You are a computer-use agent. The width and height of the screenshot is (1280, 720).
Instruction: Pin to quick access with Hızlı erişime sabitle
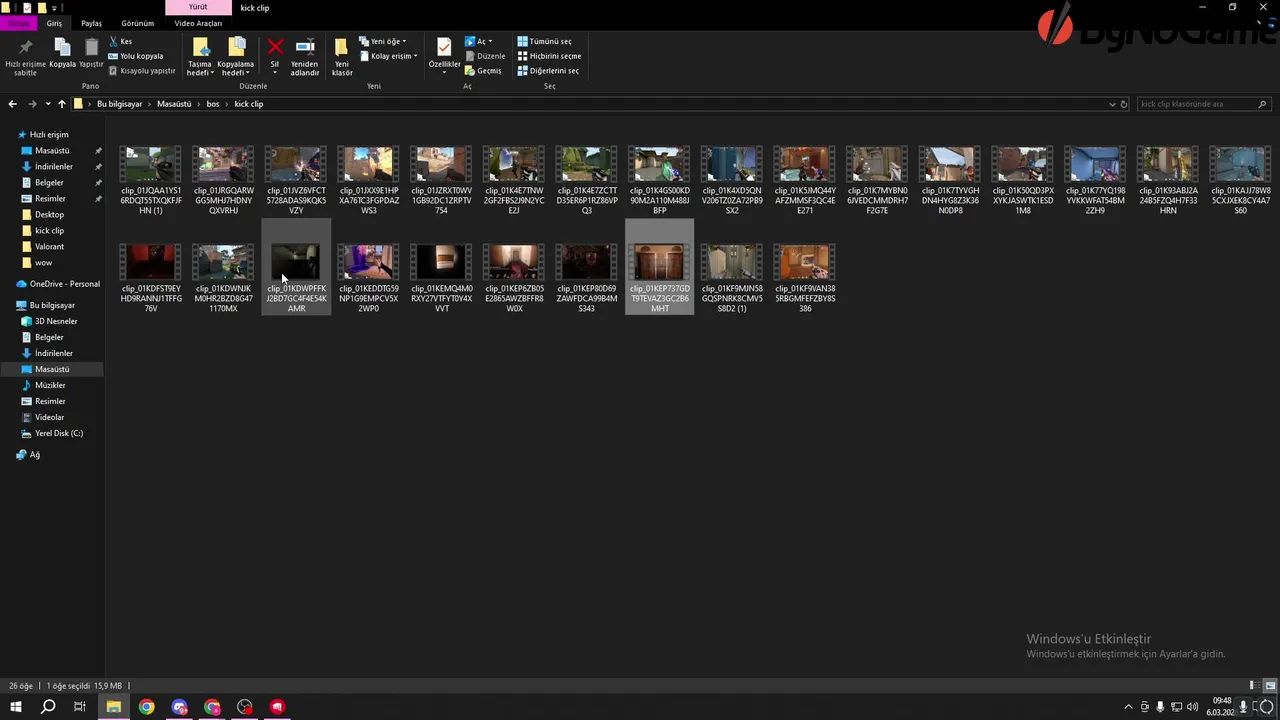[25, 58]
